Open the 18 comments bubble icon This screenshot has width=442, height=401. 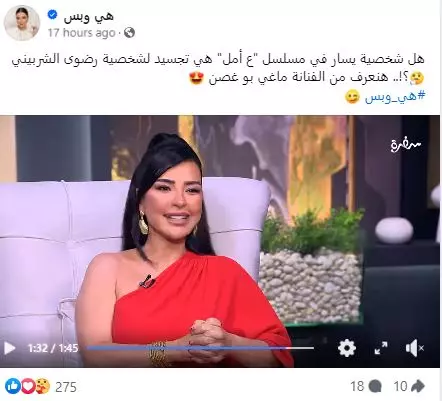pyautogui.click(x=376, y=386)
